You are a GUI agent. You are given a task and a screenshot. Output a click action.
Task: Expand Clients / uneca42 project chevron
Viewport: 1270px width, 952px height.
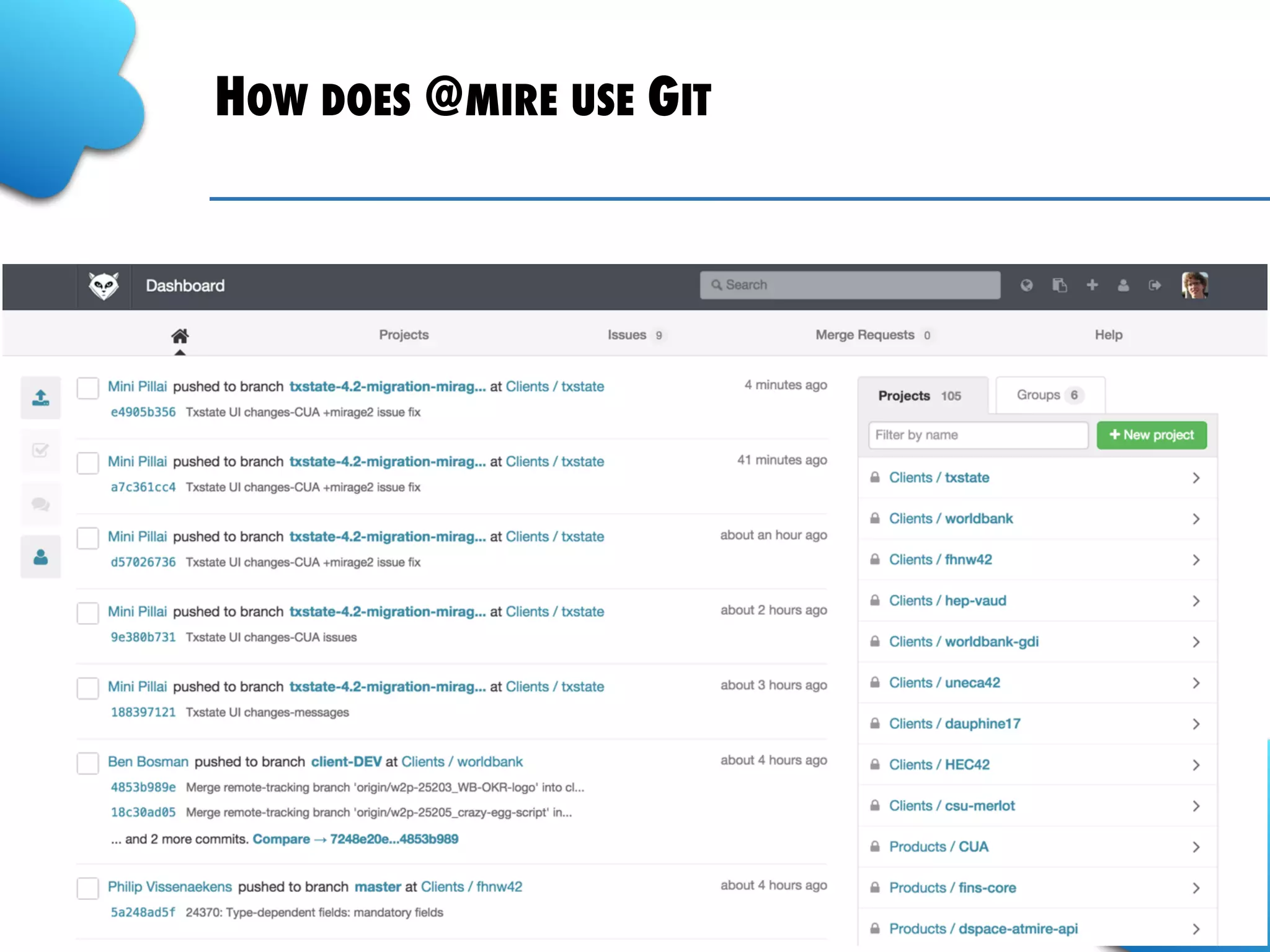pyautogui.click(x=1196, y=683)
